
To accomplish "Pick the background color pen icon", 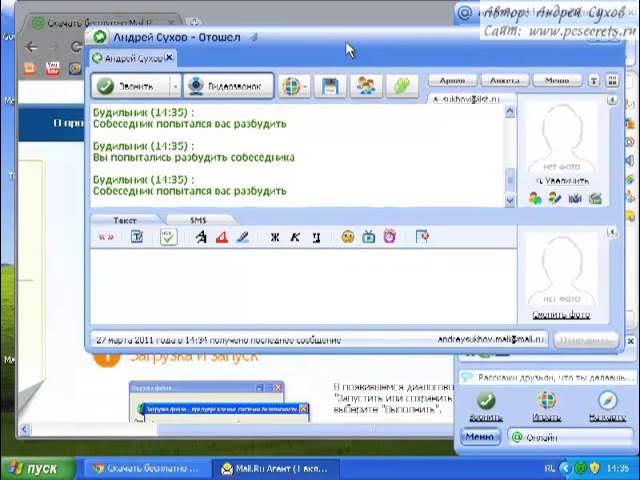I will pyautogui.click(x=243, y=237).
